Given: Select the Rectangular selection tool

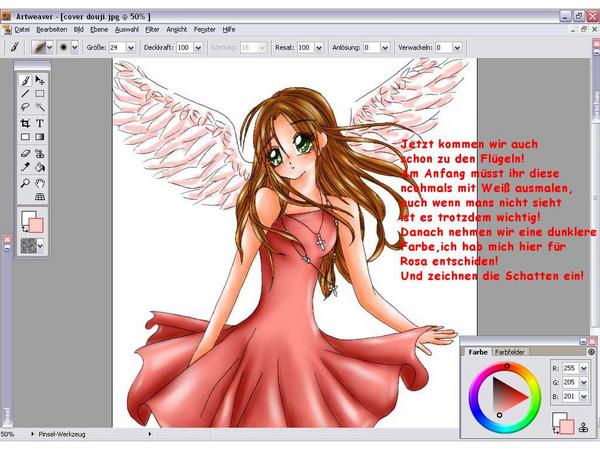Looking at the screenshot, I should 40,94.
